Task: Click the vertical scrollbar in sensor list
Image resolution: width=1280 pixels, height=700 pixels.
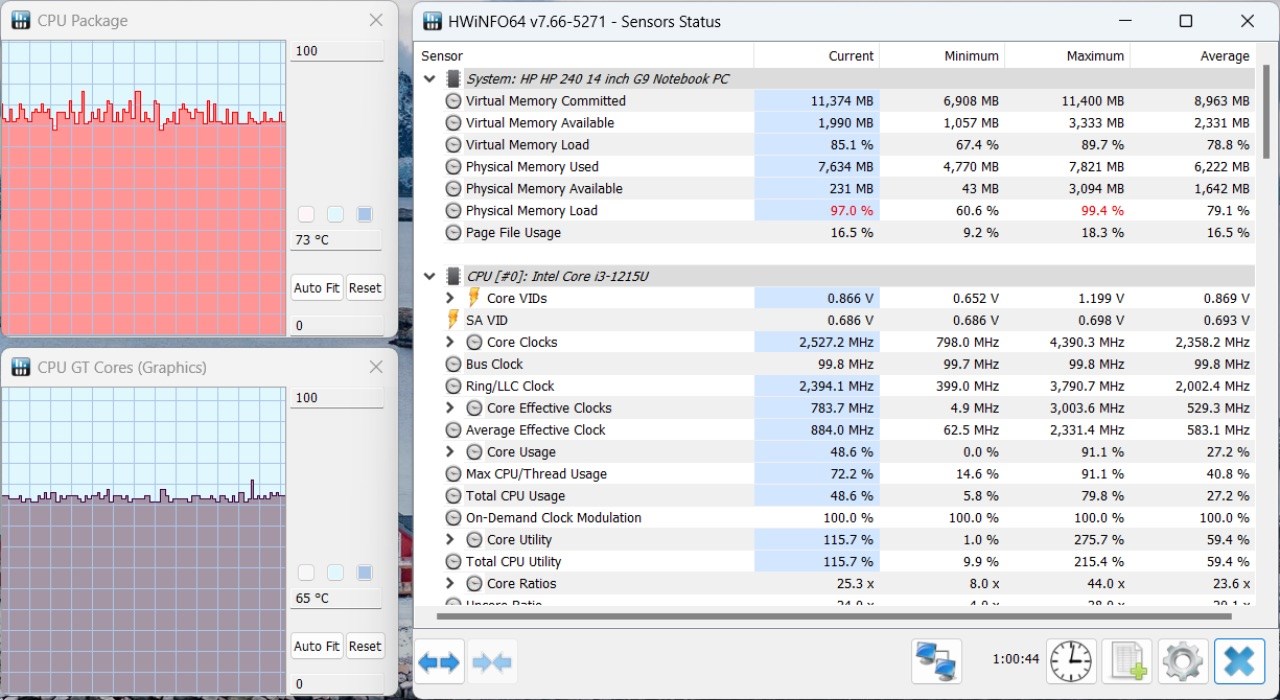Action: coord(1265,111)
